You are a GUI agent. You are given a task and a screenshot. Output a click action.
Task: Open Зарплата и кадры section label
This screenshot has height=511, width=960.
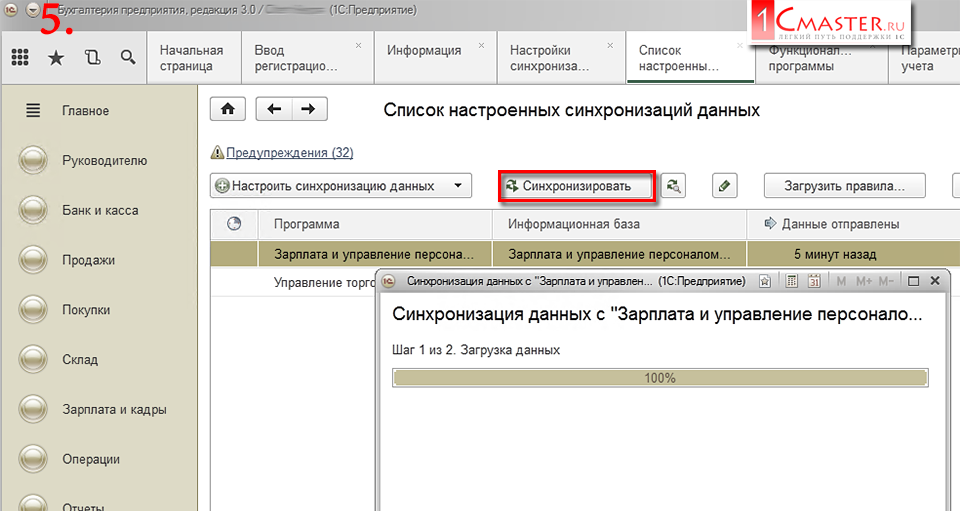114,409
